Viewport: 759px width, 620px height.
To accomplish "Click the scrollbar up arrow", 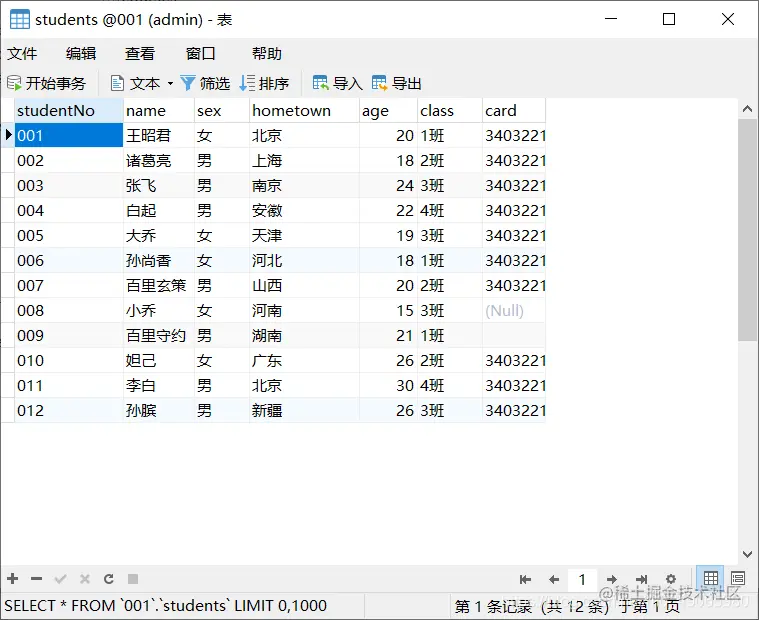I will (x=747, y=109).
